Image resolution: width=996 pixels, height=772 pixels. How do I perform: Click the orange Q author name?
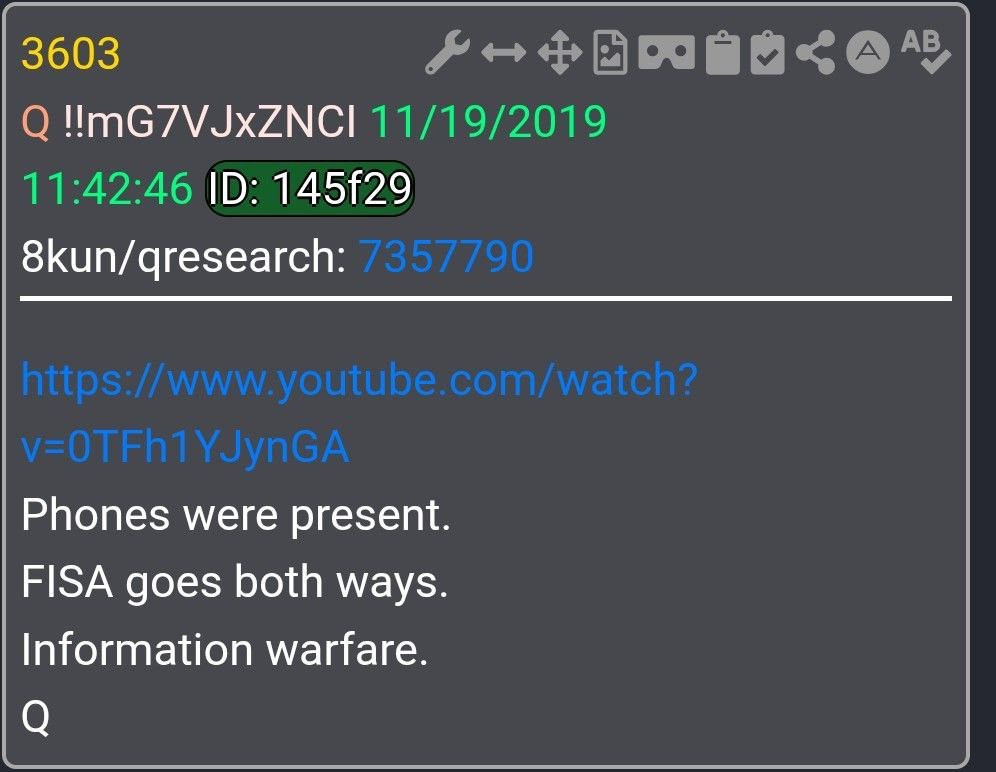(36, 121)
